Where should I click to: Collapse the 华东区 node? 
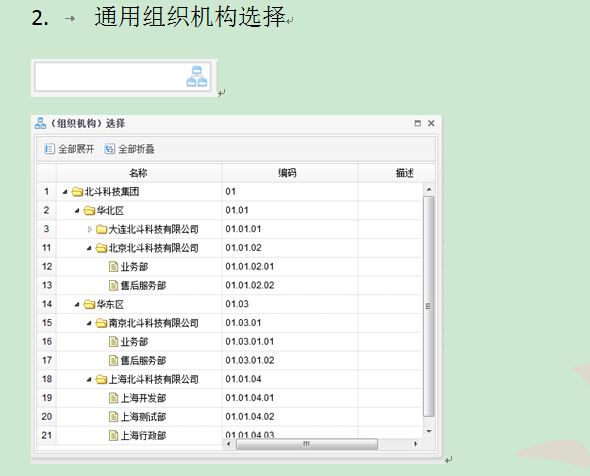tap(77, 304)
